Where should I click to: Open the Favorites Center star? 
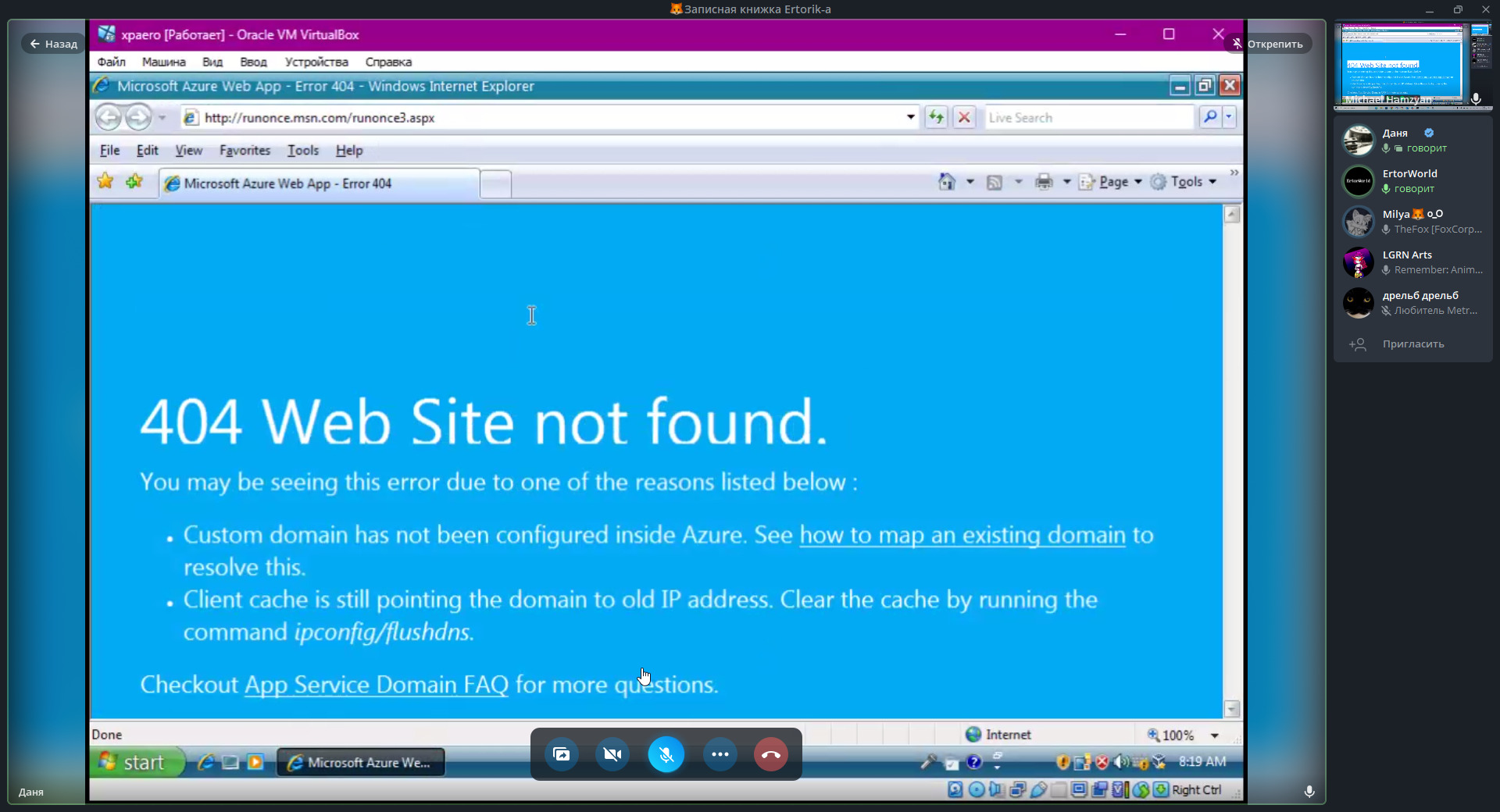tap(105, 182)
